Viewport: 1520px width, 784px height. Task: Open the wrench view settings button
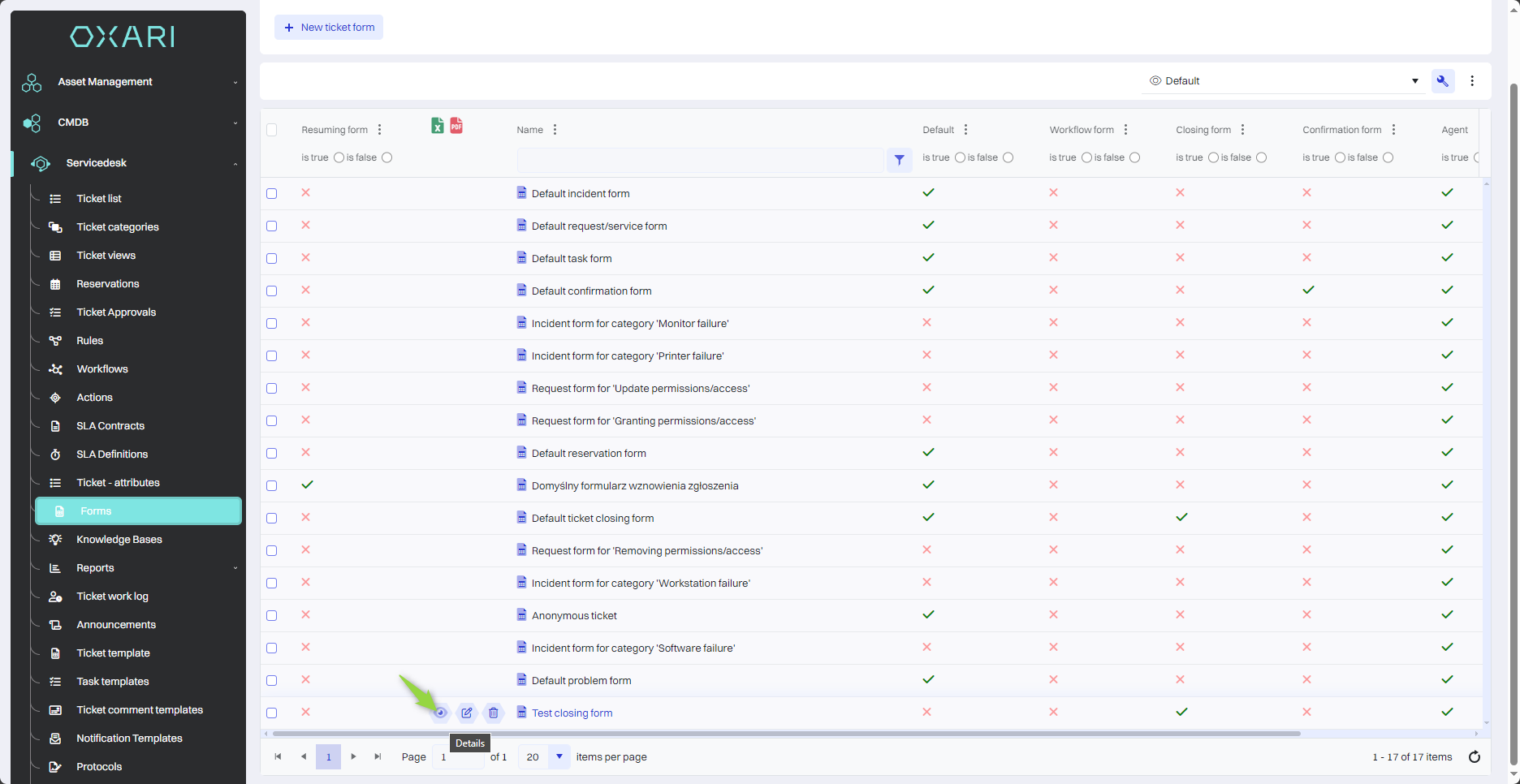tap(1442, 81)
